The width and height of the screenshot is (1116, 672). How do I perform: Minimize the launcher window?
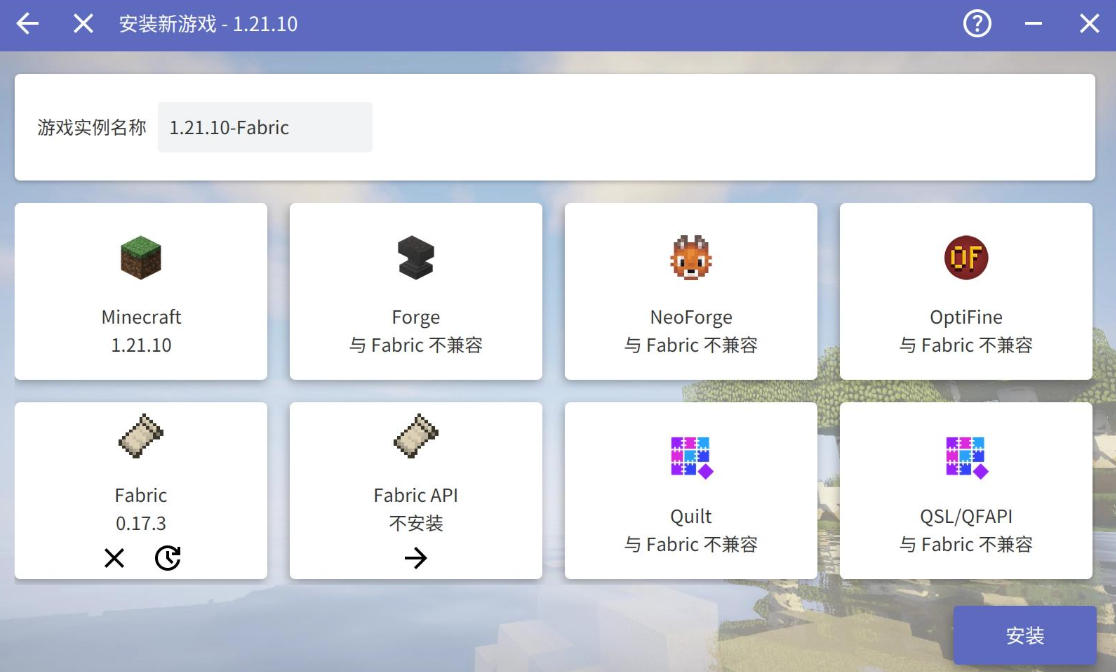tap(1033, 23)
